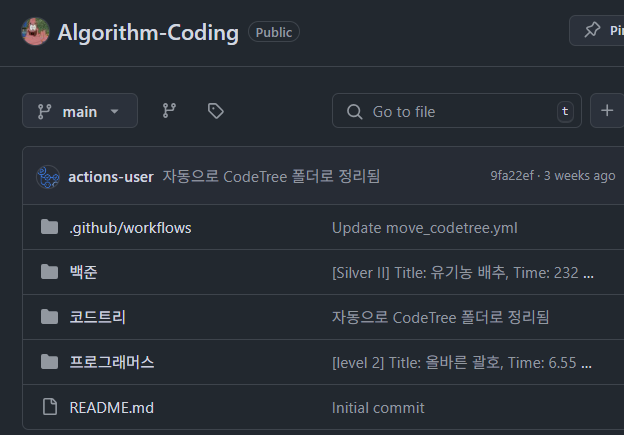The image size is (624, 435).
Task: Open the '[level 2] Title: 올바른 괄호' commit
Action: pyautogui.click(x=454, y=363)
